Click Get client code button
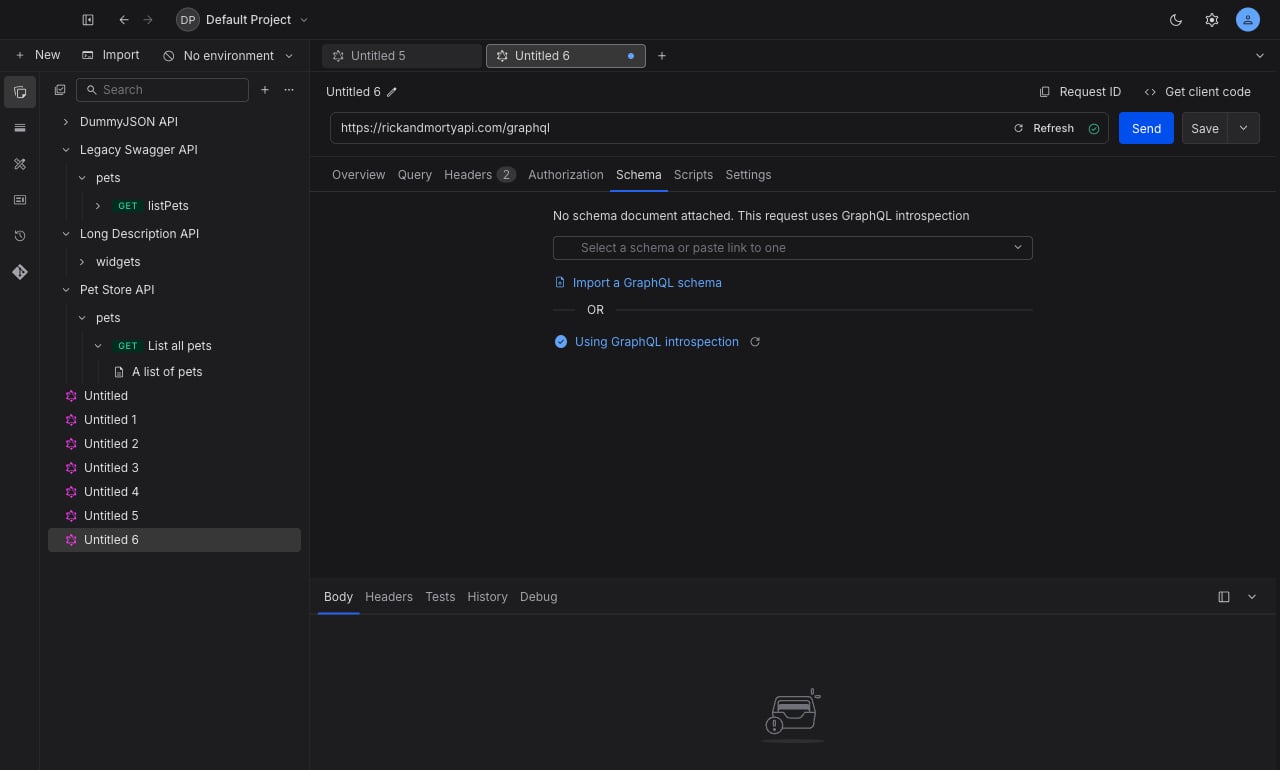1280x770 pixels. pos(1197,92)
